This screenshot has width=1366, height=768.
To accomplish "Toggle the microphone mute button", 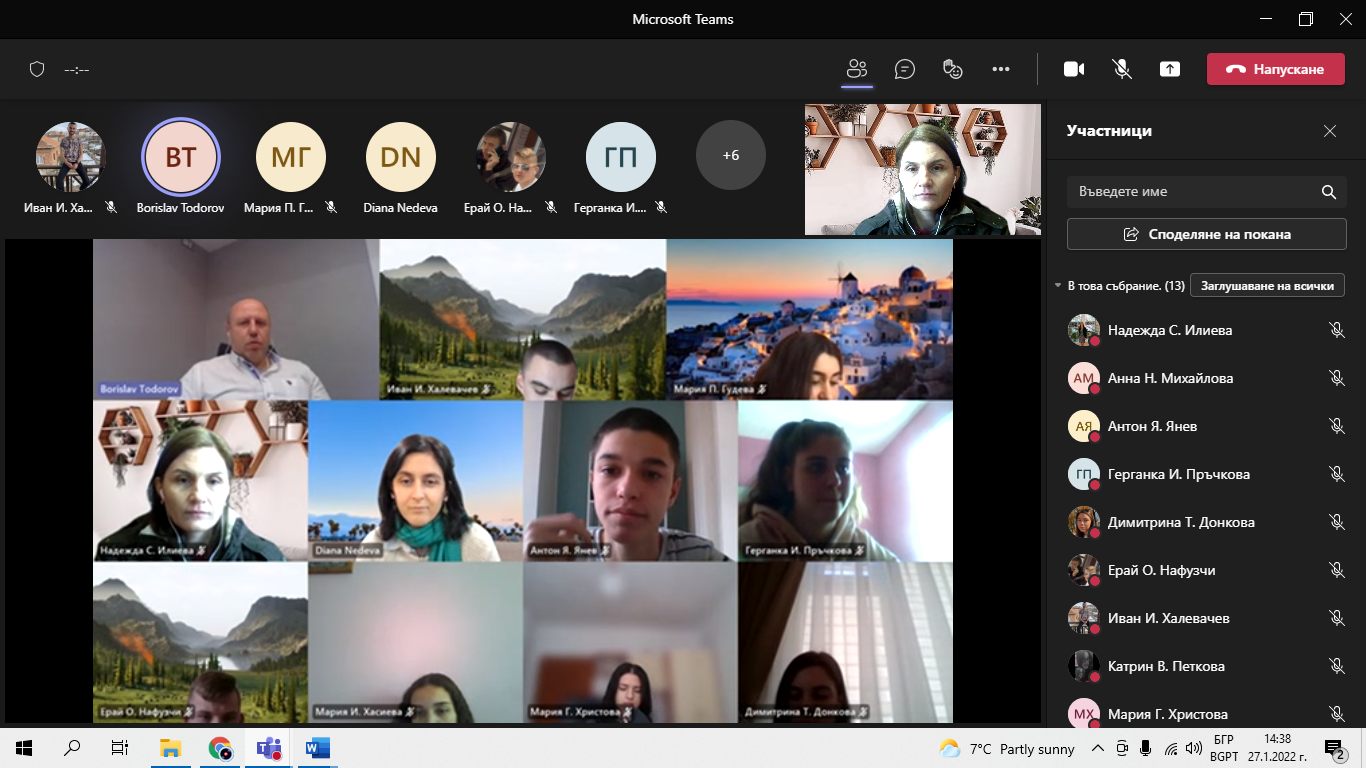I will (1122, 69).
